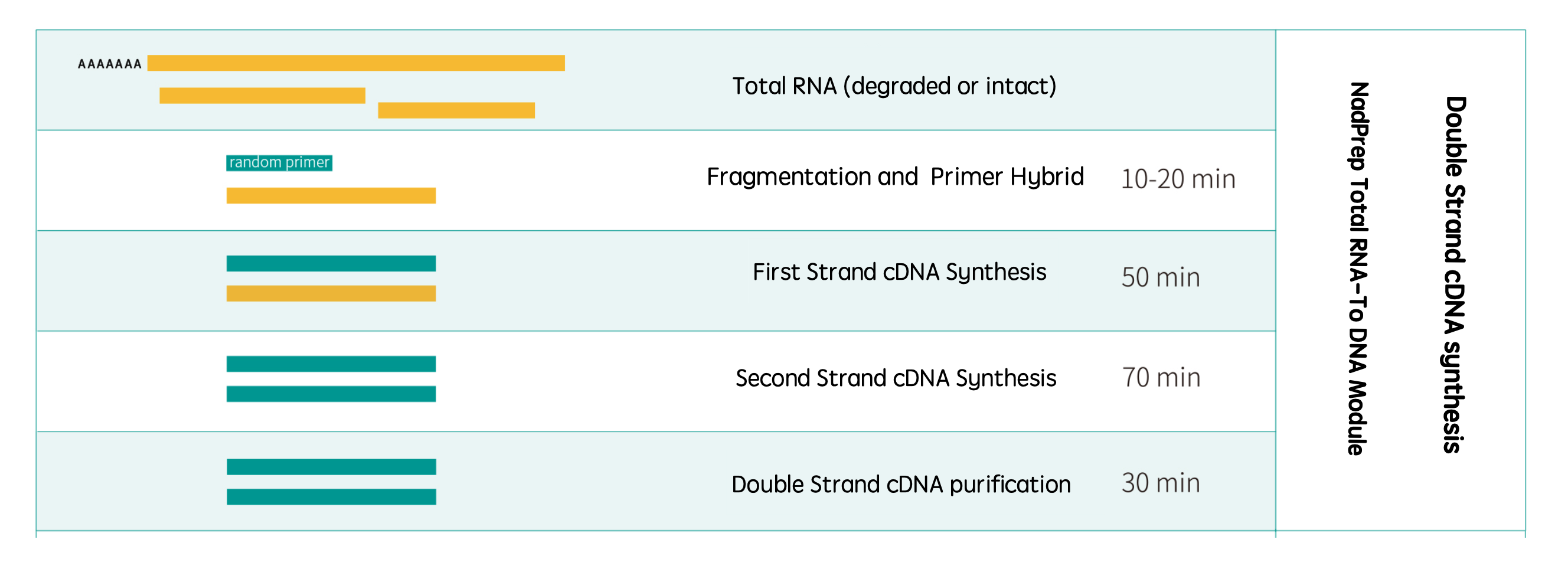This screenshot has height=569, width=1568.
Task: Click the Double Strand cDNA purification label
Action: pyautogui.click(x=901, y=485)
